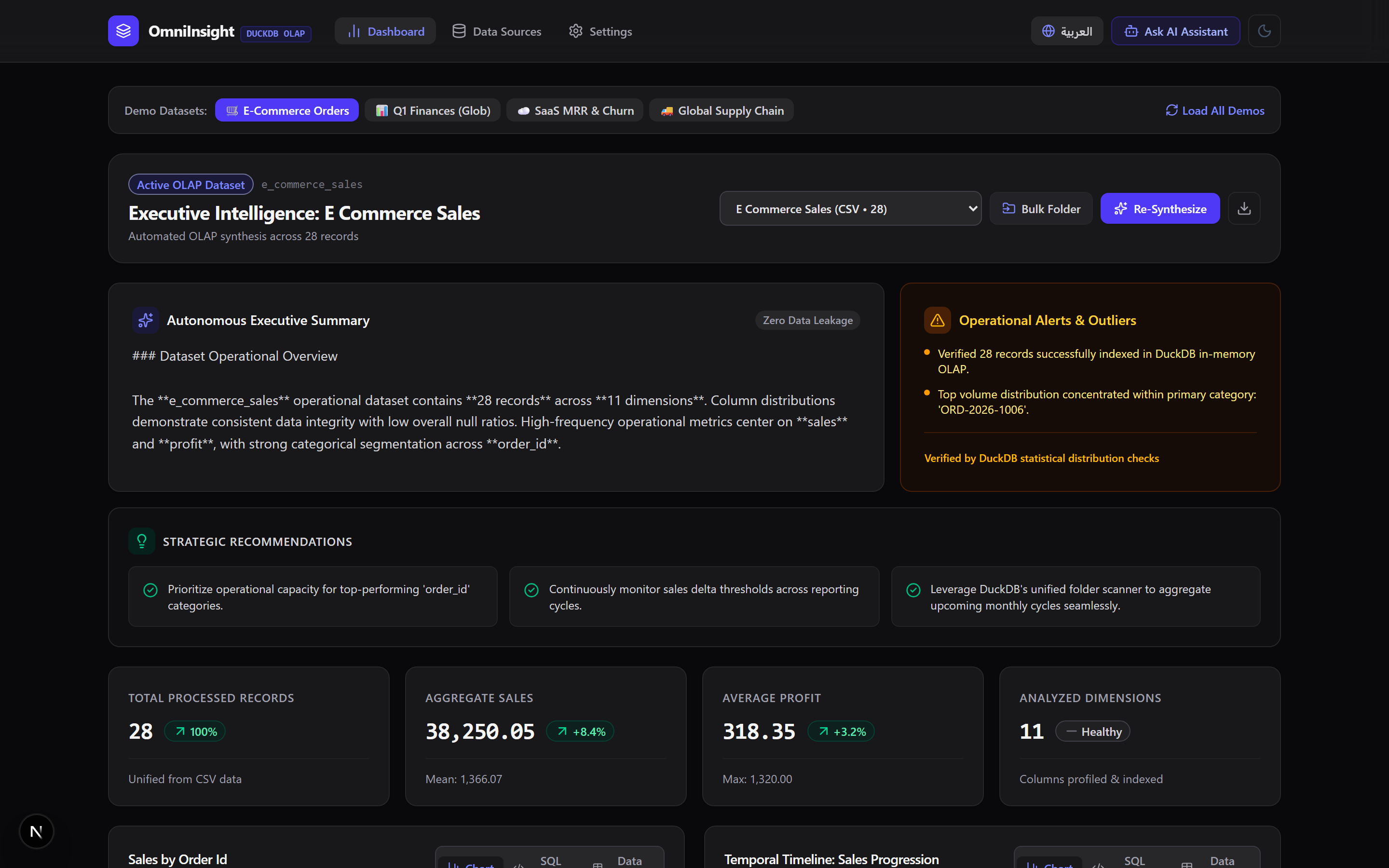The height and width of the screenshot is (868, 1389).
Task: Open the Dashboard tab
Action: click(x=385, y=31)
